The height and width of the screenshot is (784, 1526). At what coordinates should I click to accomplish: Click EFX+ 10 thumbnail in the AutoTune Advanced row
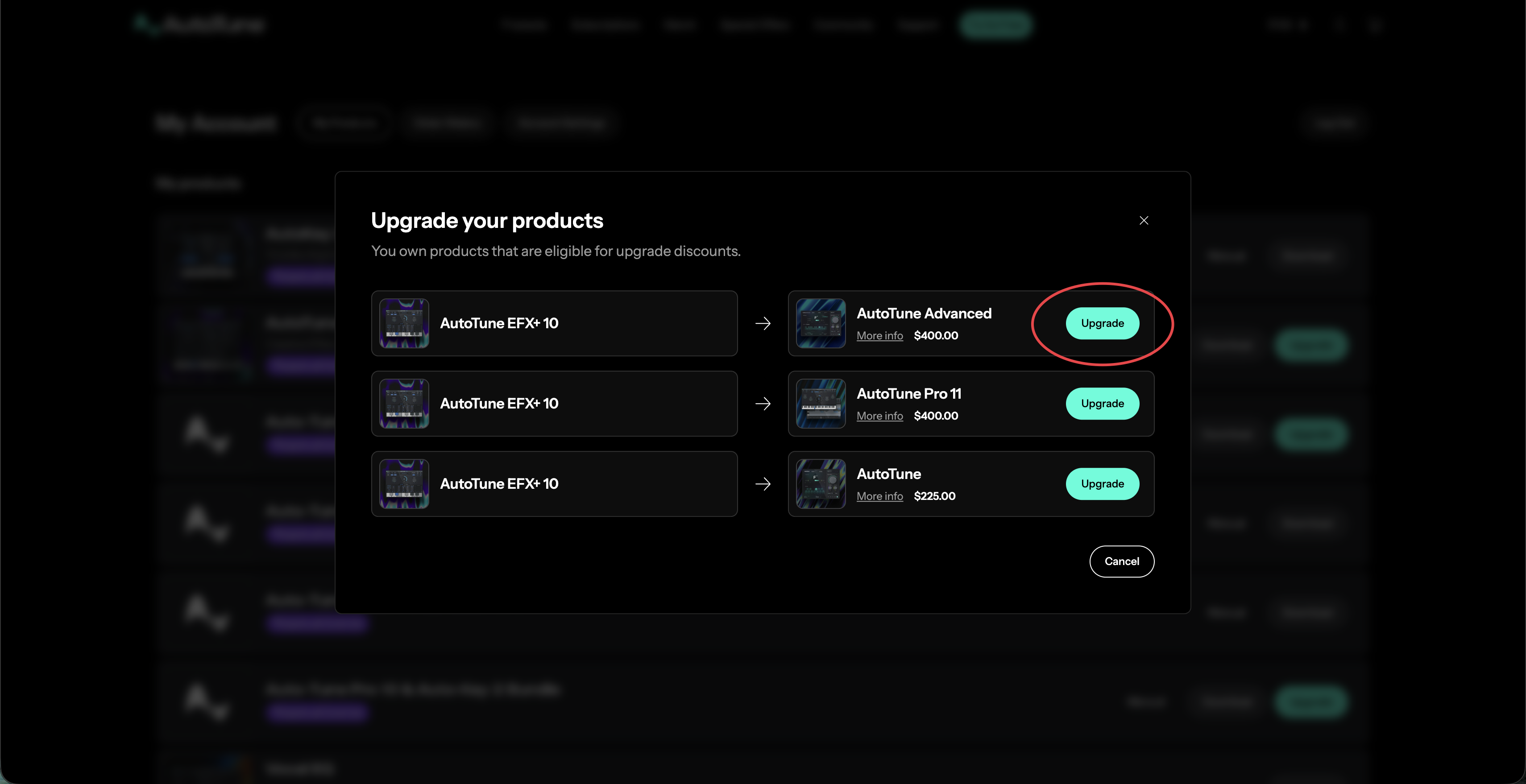[x=405, y=323]
